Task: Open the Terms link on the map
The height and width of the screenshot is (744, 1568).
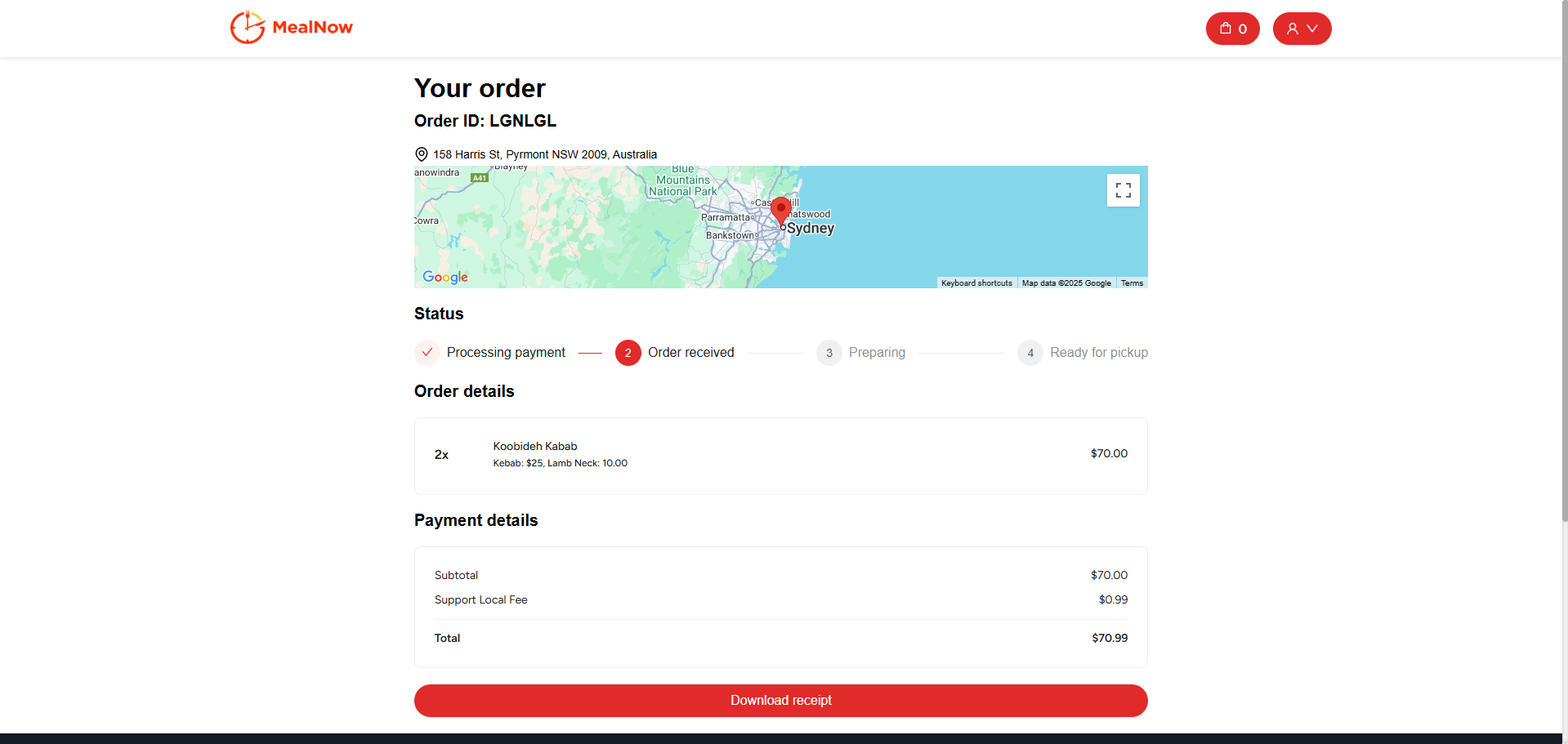Action: point(1132,283)
